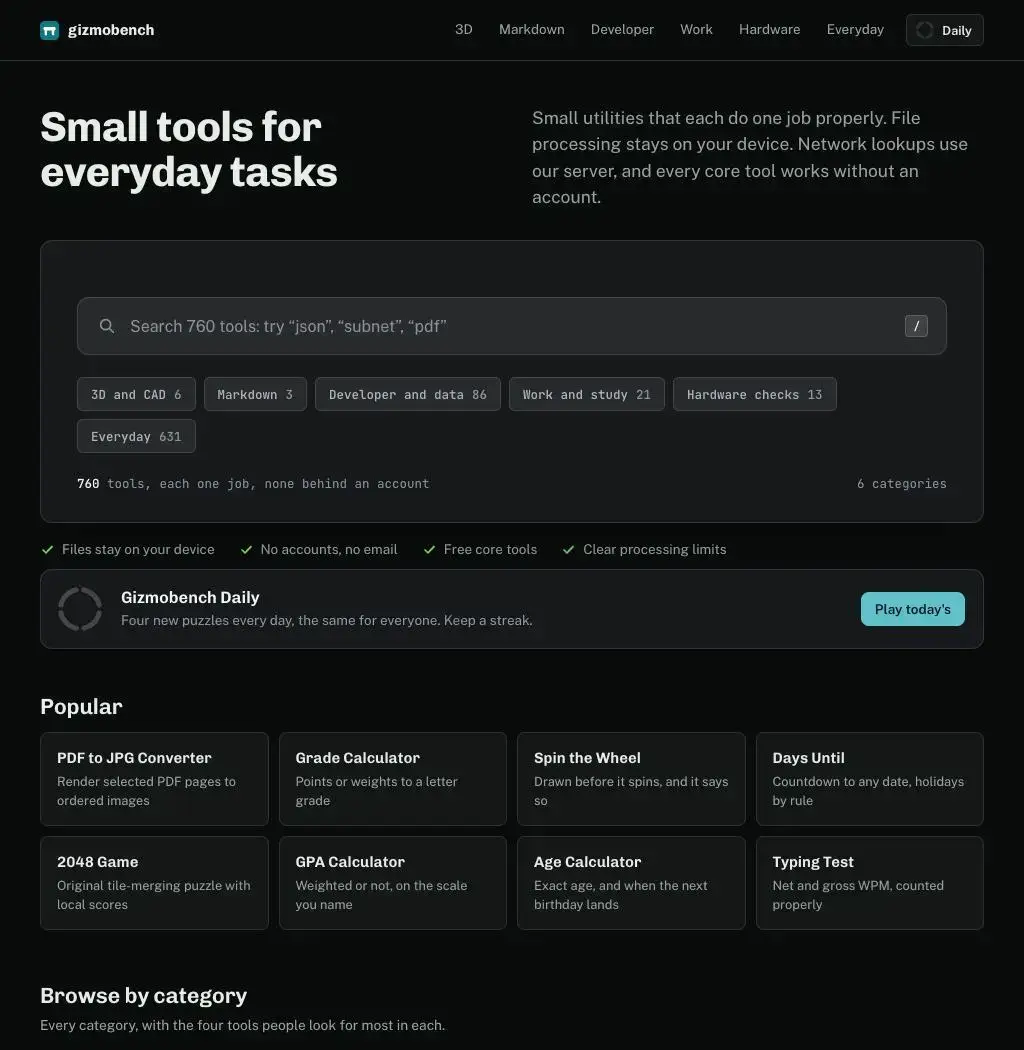The width and height of the screenshot is (1024, 1050).
Task: Click the gizmobench logo icon
Action: 50,30
